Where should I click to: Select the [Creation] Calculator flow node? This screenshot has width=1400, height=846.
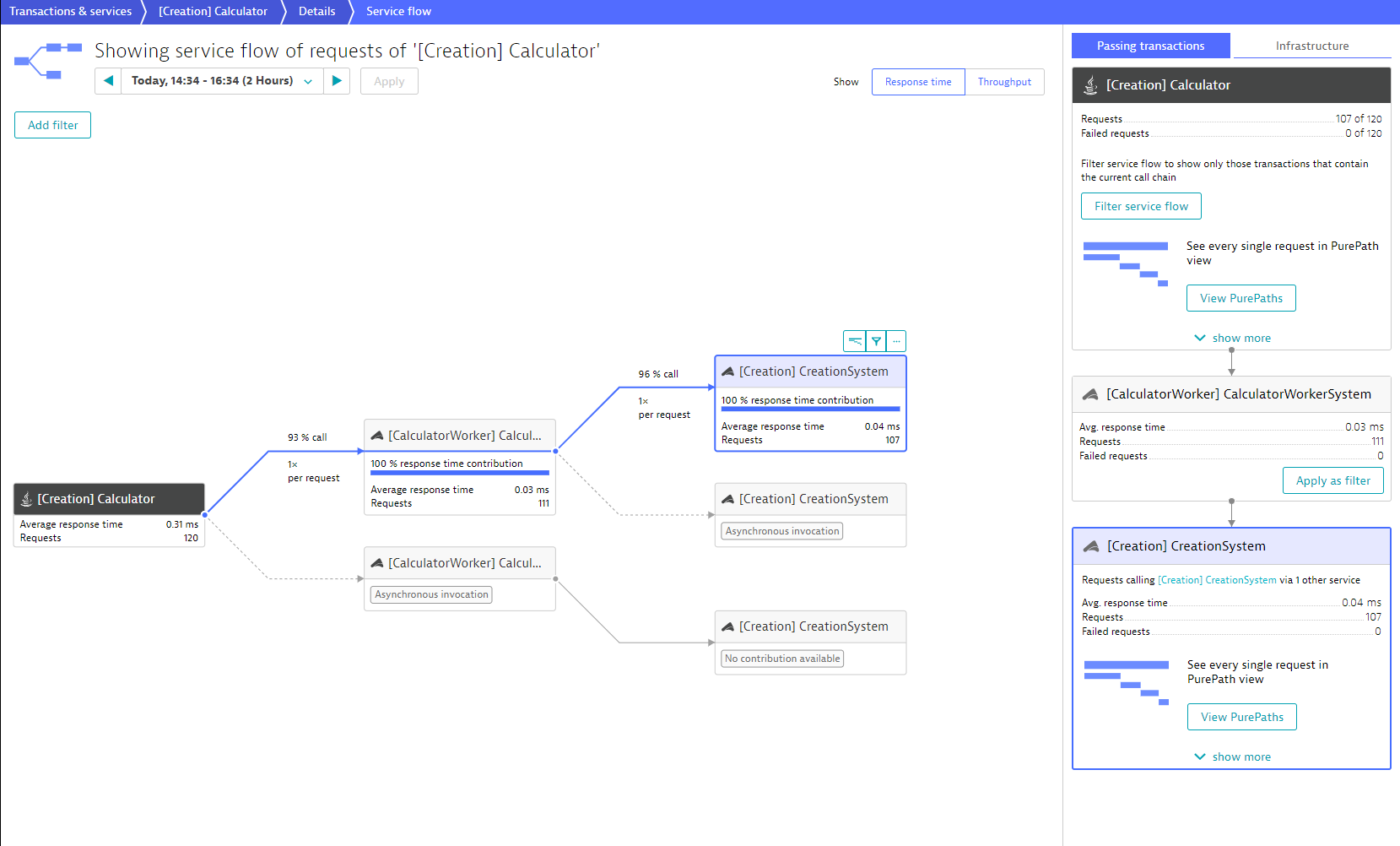109,515
